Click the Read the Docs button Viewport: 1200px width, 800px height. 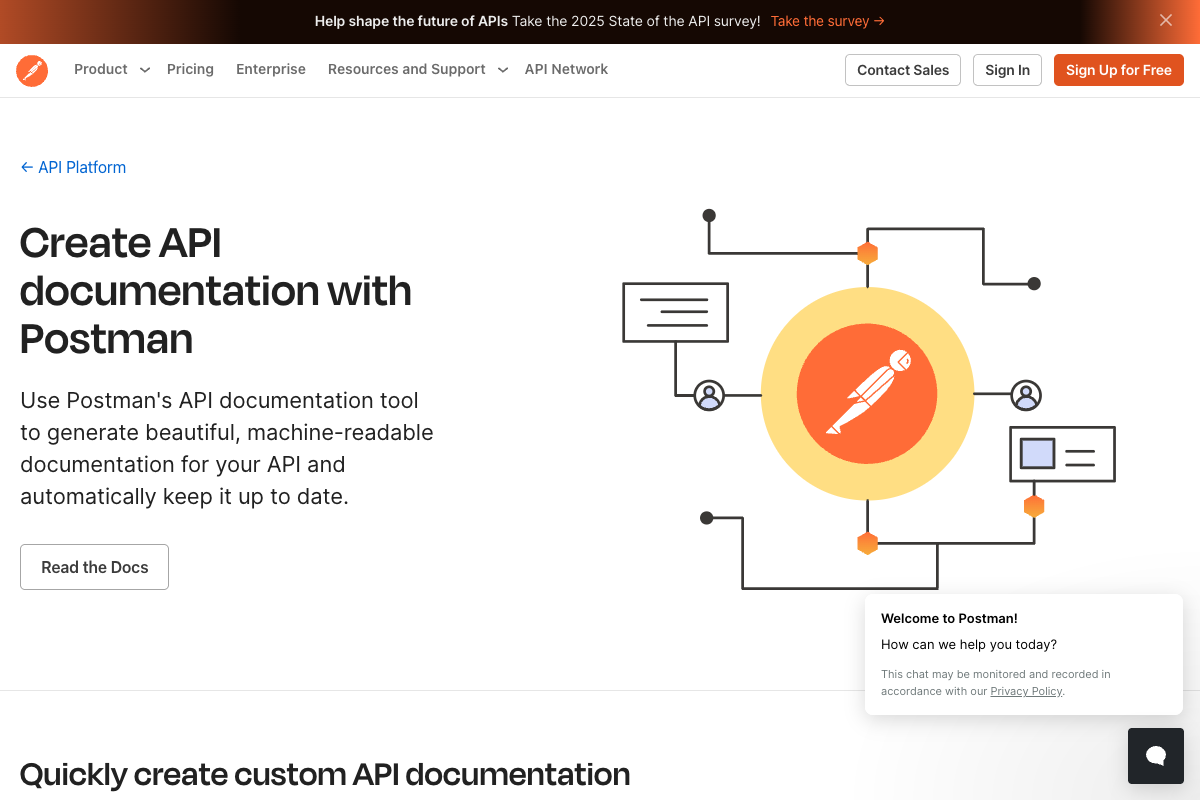coord(94,567)
